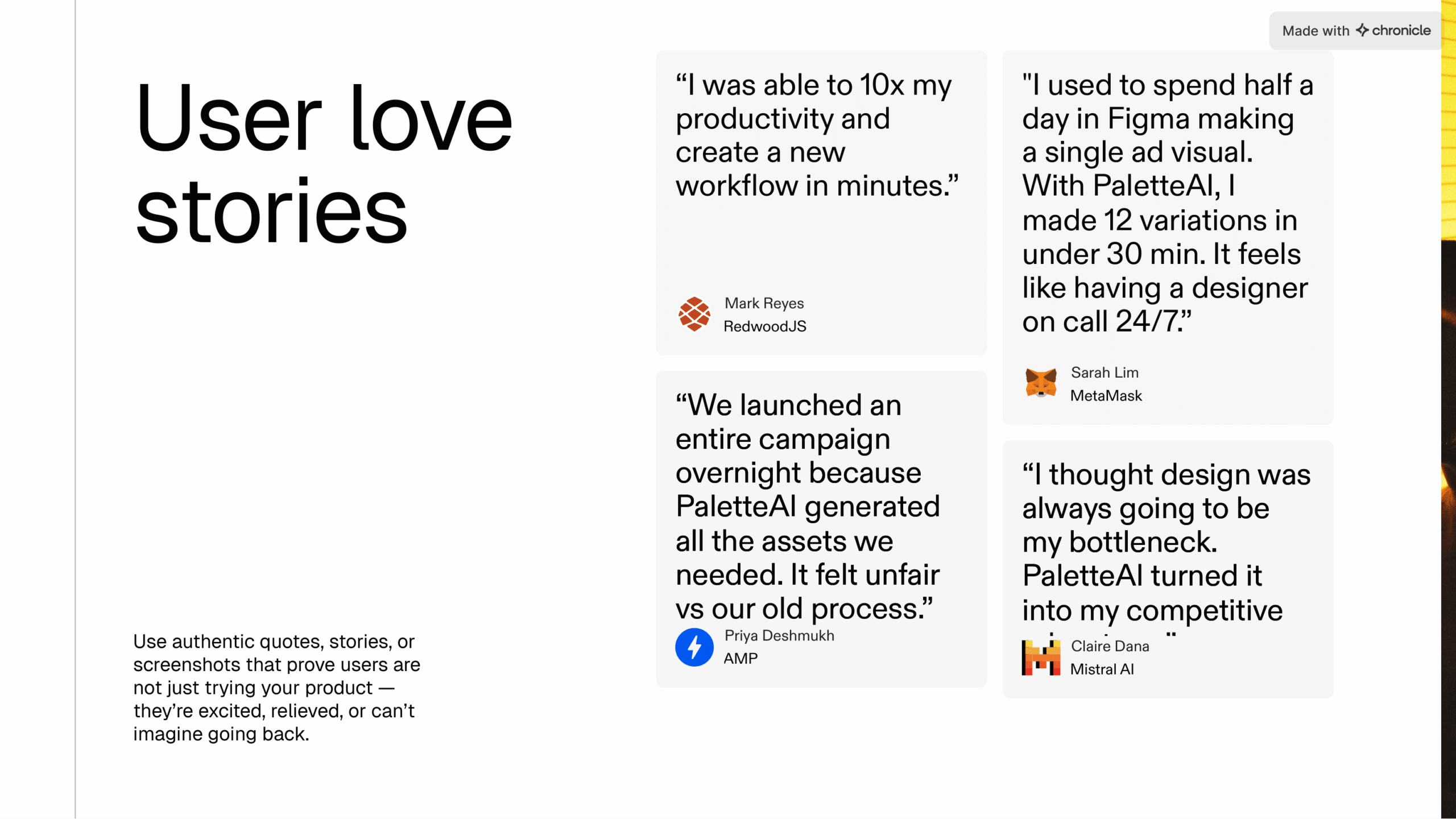The height and width of the screenshot is (819, 1456).
Task: Click the MetaMask fox logo
Action: pos(1041,383)
